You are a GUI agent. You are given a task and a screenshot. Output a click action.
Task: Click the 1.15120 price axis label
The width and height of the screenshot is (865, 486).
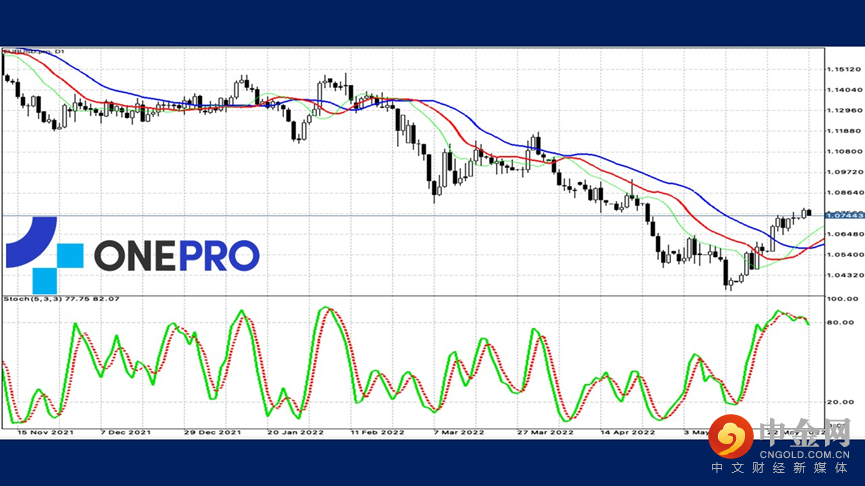click(x=844, y=70)
